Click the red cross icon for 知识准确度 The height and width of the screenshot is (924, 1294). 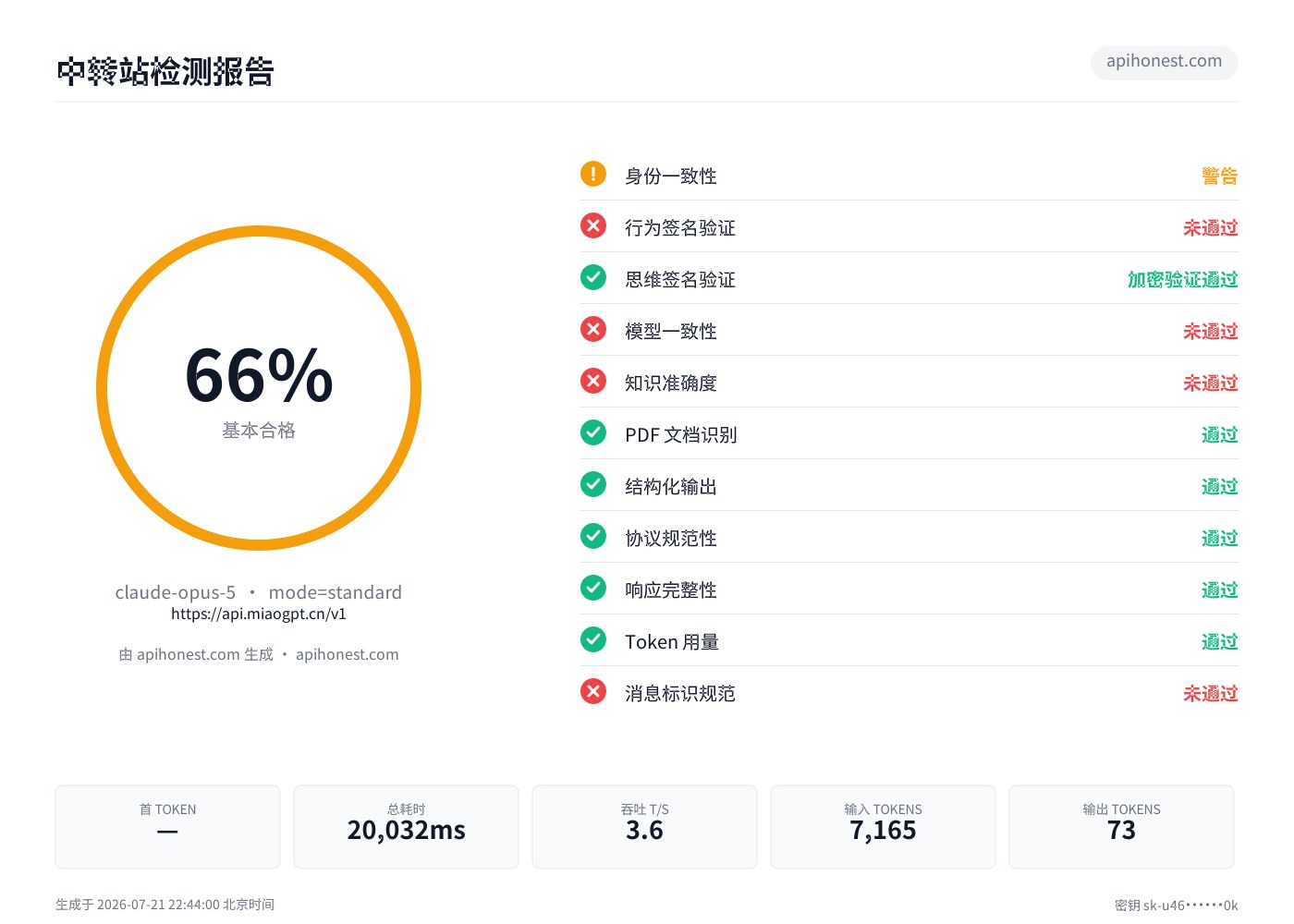coord(593,381)
